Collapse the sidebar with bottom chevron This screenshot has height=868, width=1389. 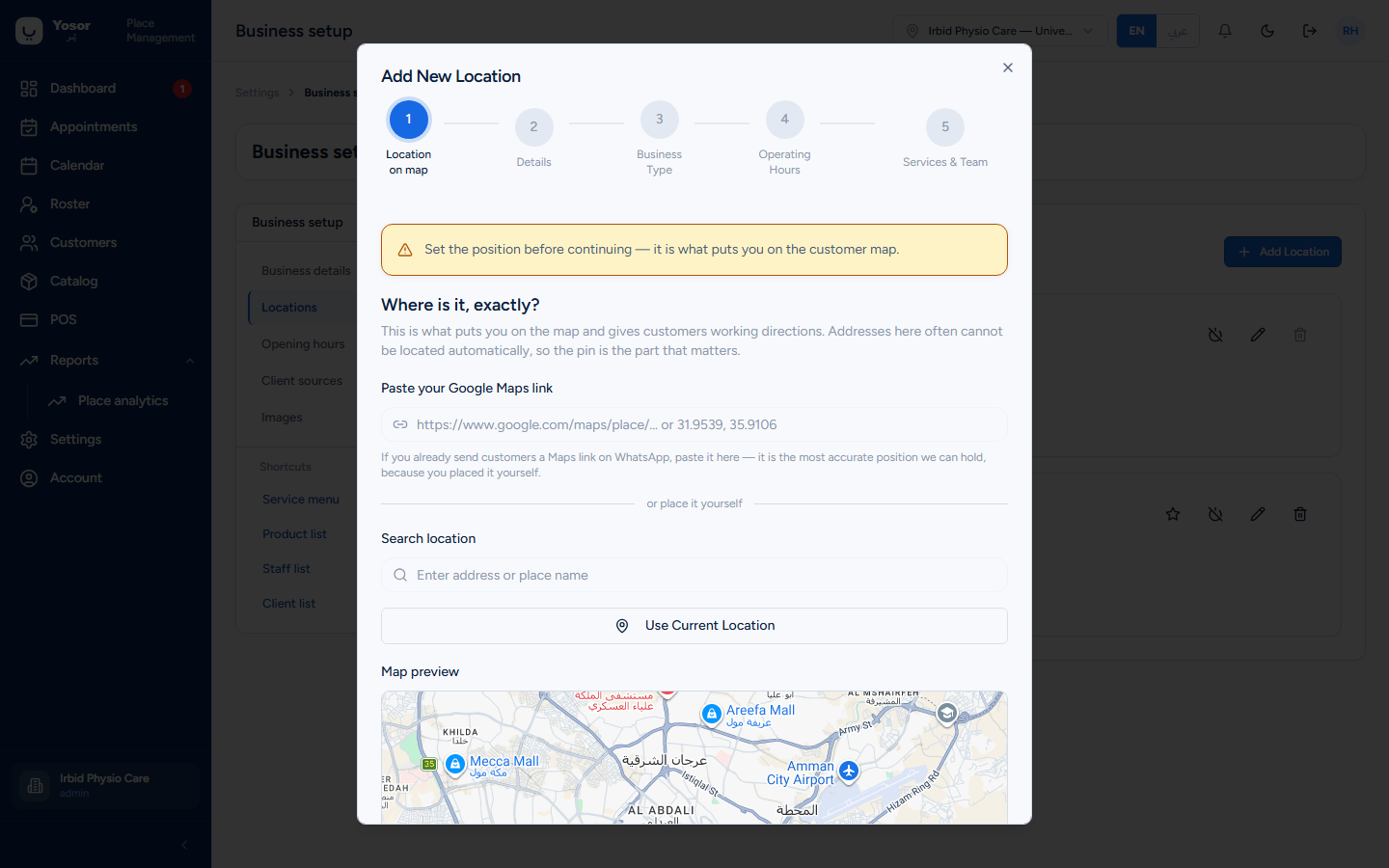pyautogui.click(x=184, y=845)
